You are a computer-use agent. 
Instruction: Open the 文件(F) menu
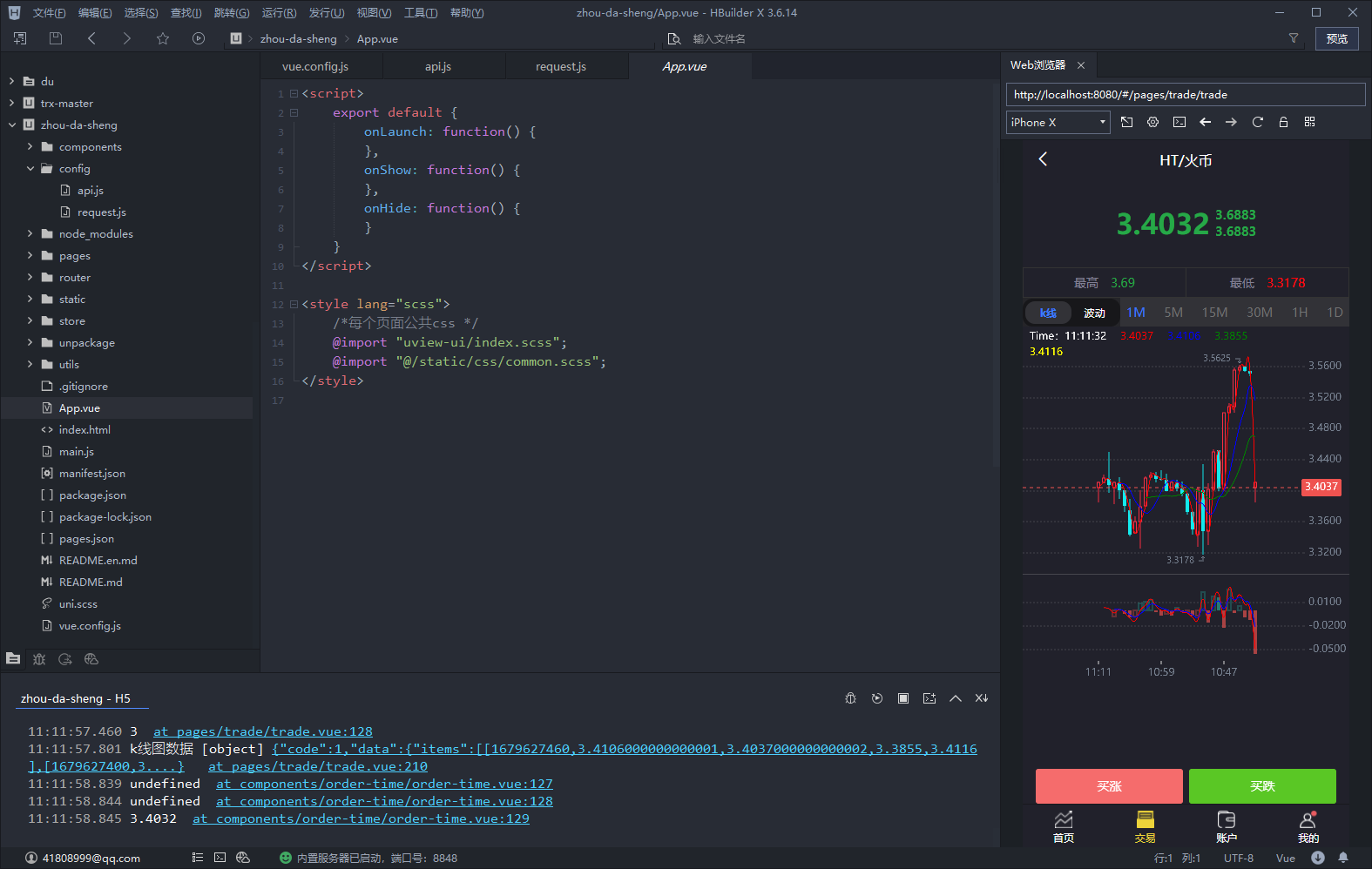[49, 13]
